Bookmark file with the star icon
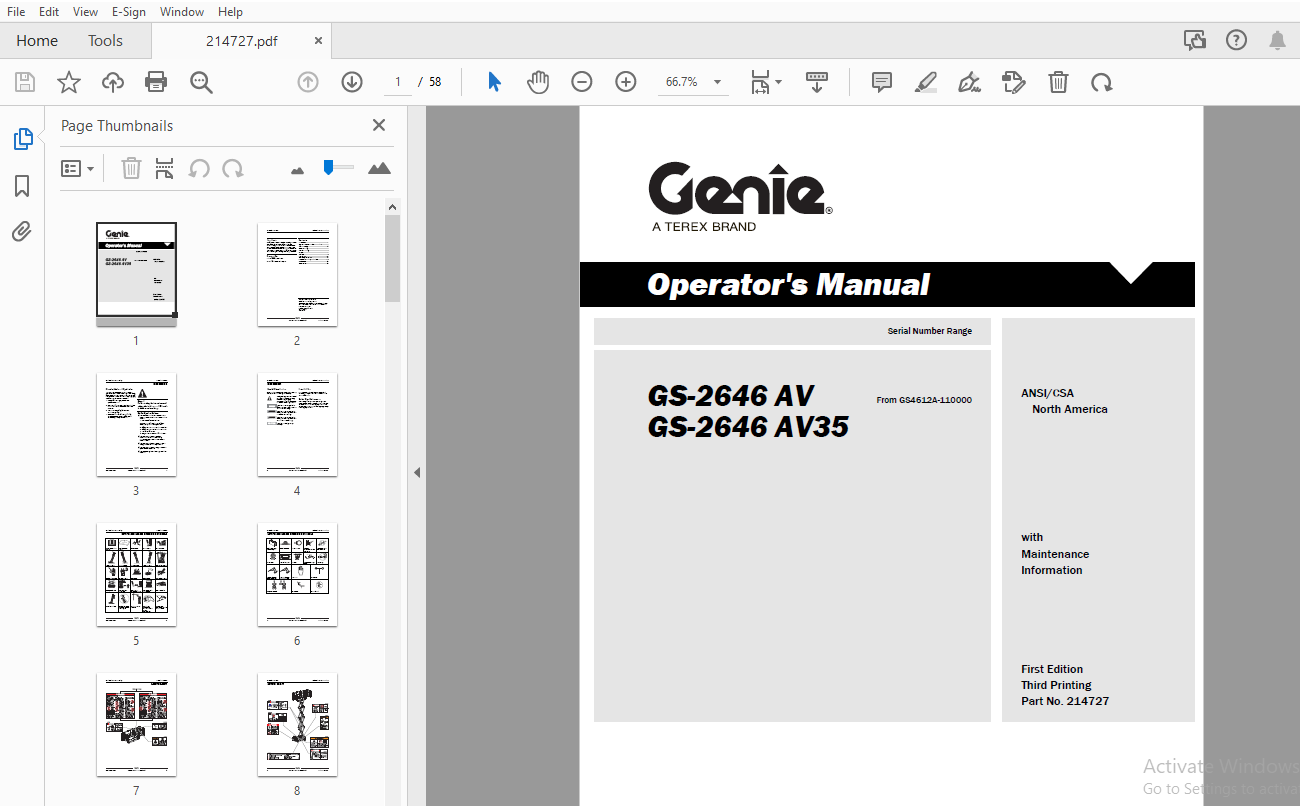Viewport: 1300px width, 806px height. point(69,82)
